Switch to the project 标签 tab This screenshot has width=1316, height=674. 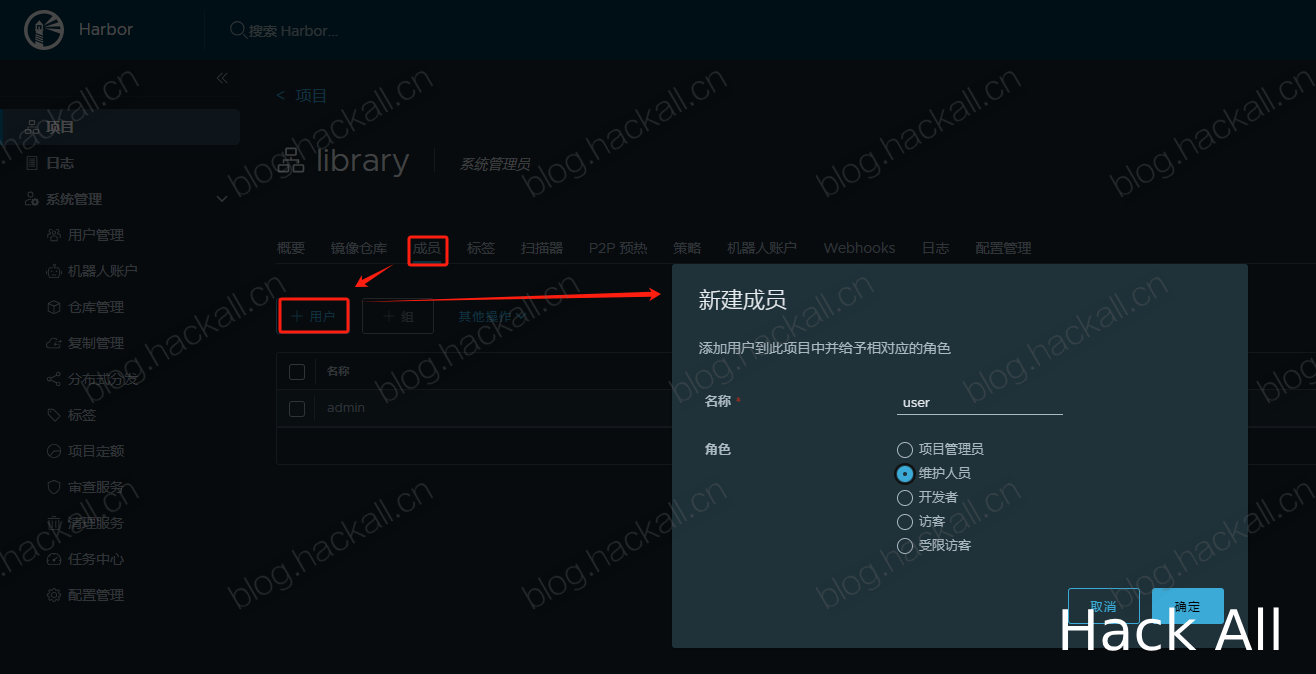(481, 248)
